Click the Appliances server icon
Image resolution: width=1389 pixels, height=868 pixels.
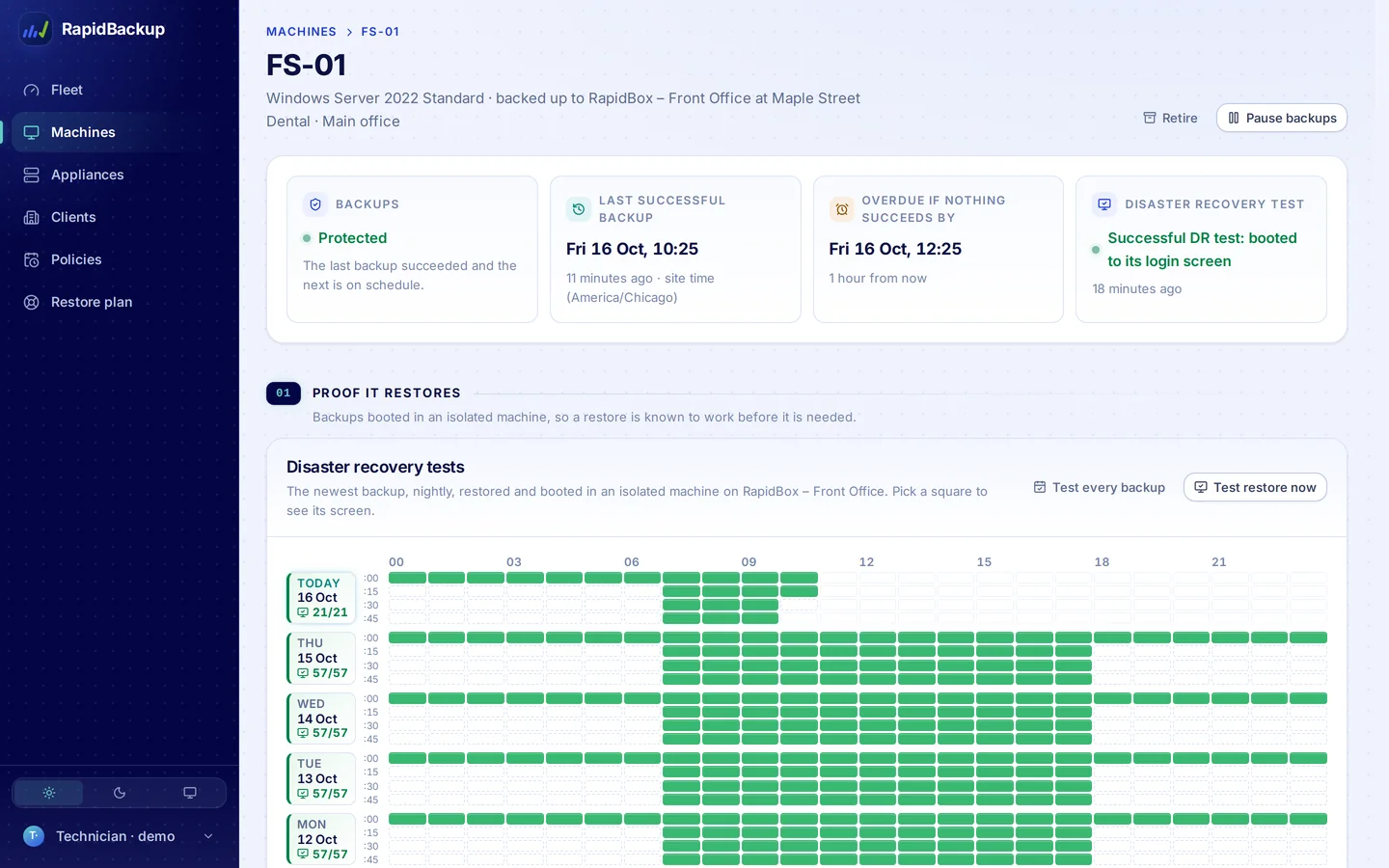coord(32,175)
